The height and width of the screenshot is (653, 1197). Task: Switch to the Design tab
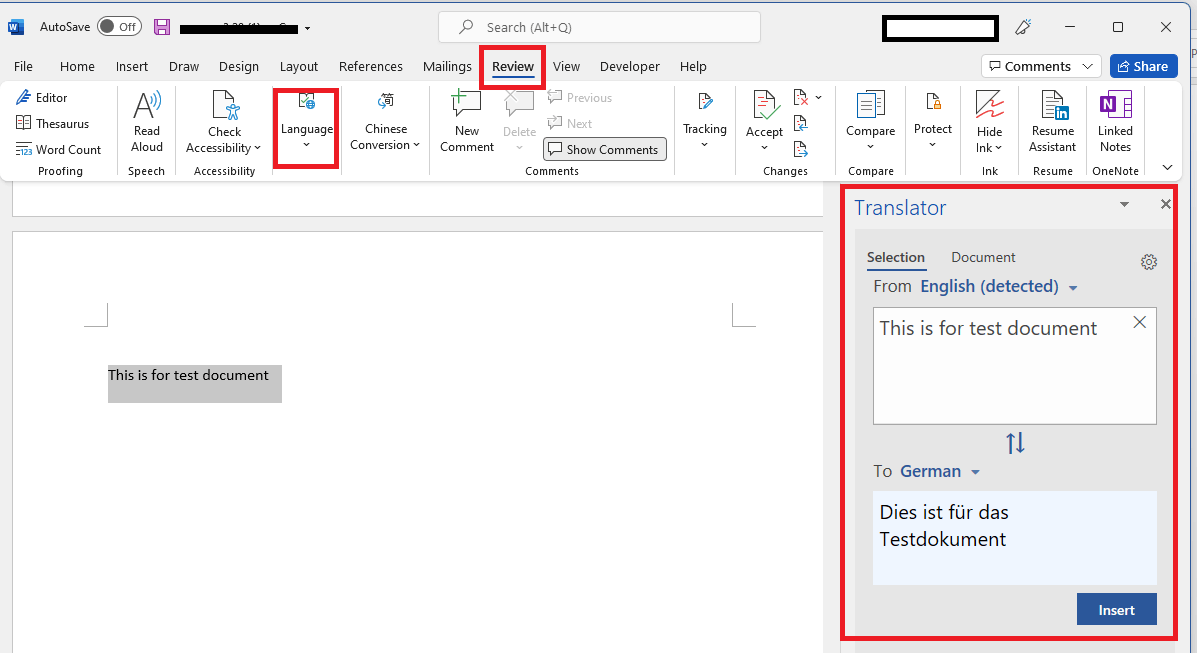pyautogui.click(x=239, y=66)
